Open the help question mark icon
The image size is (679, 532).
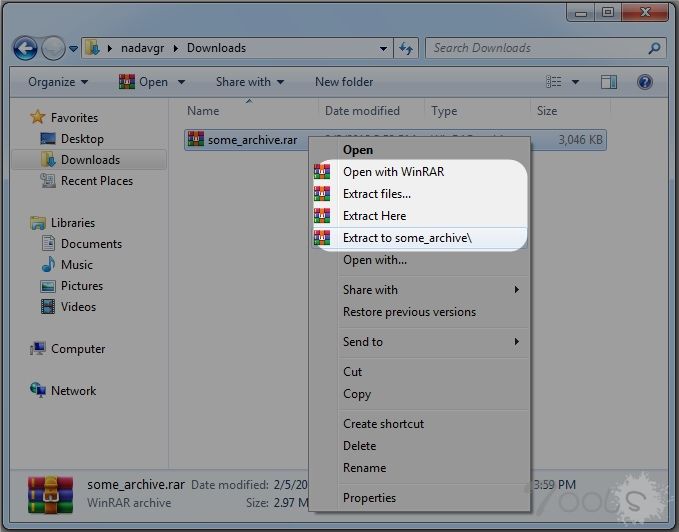click(x=645, y=82)
